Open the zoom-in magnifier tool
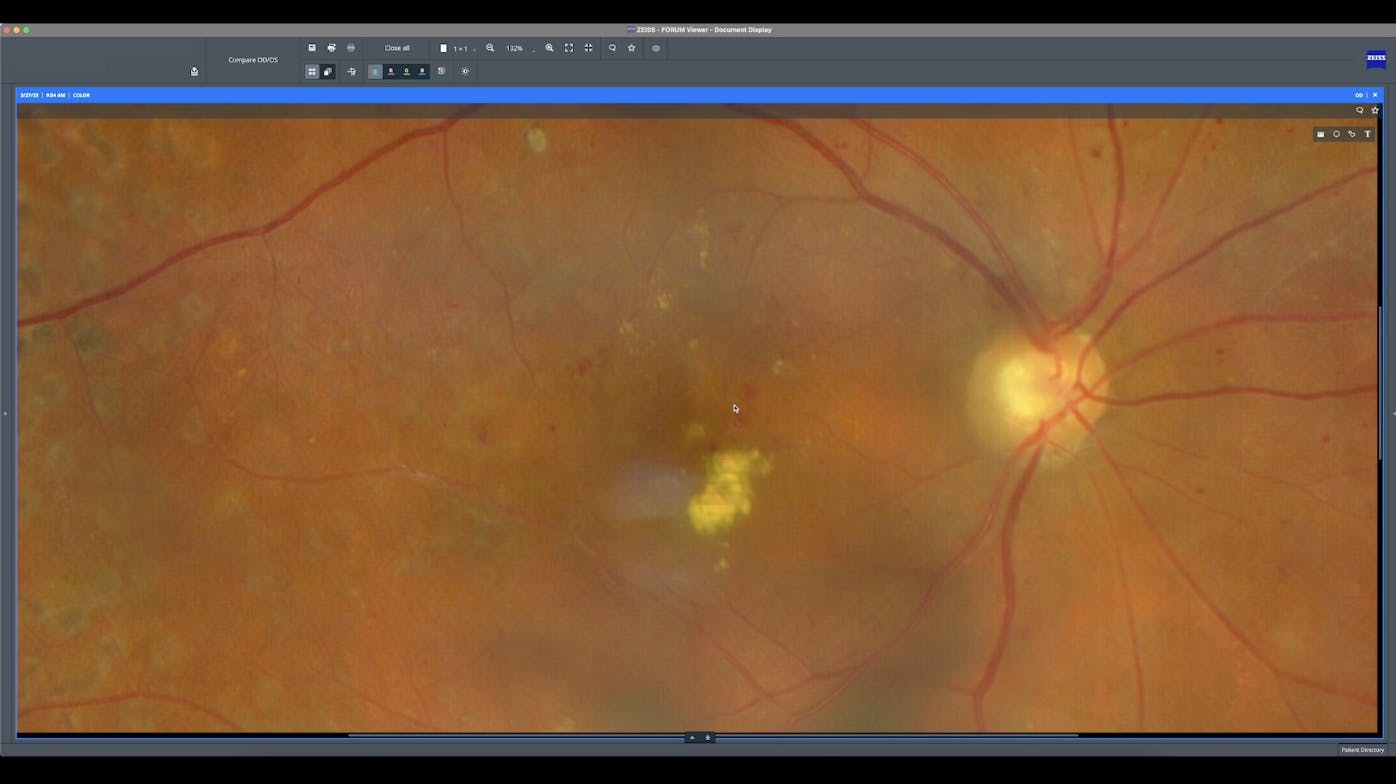 (549, 47)
